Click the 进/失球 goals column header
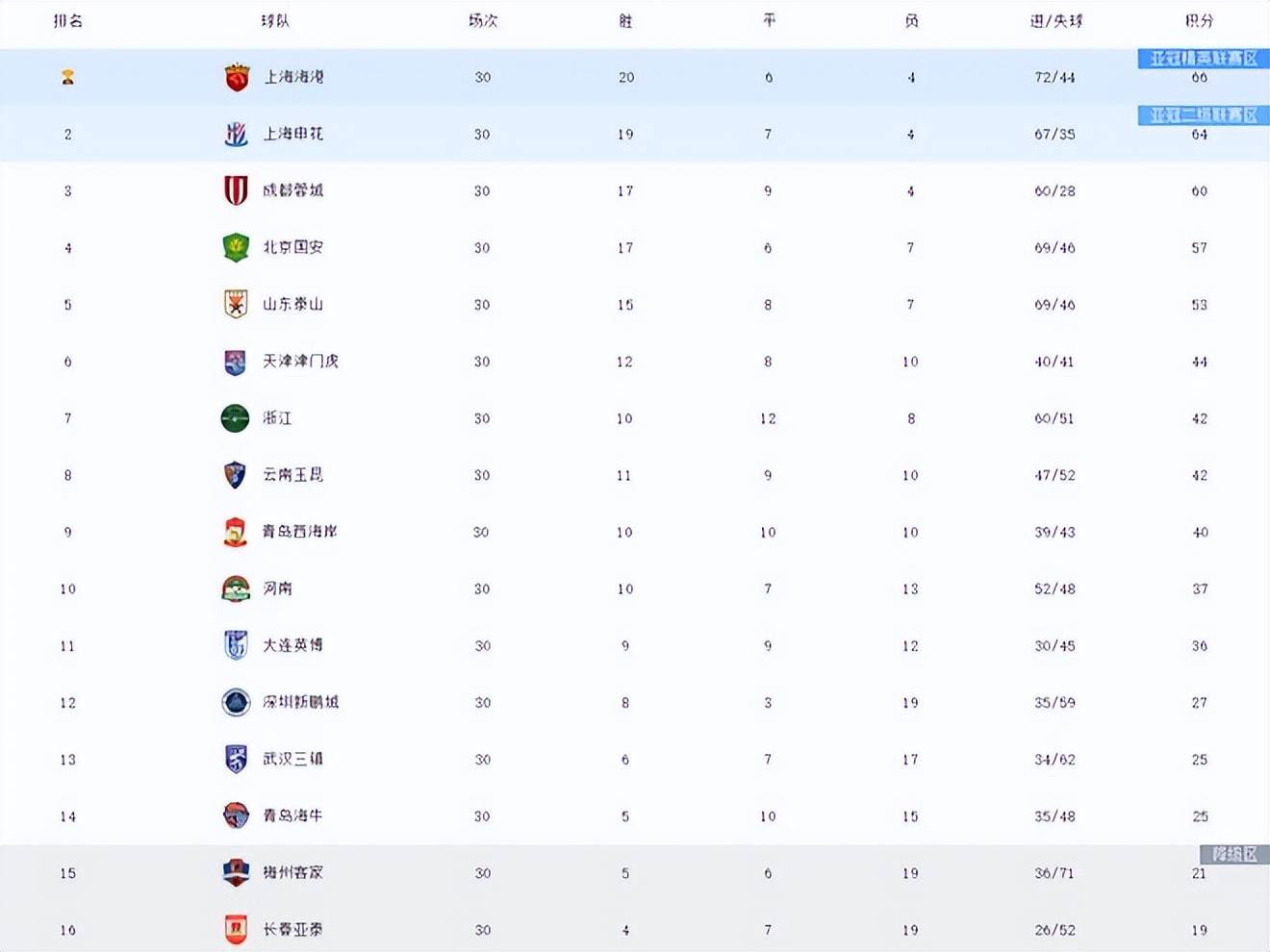The image size is (1270, 952). coord(1055,20)
